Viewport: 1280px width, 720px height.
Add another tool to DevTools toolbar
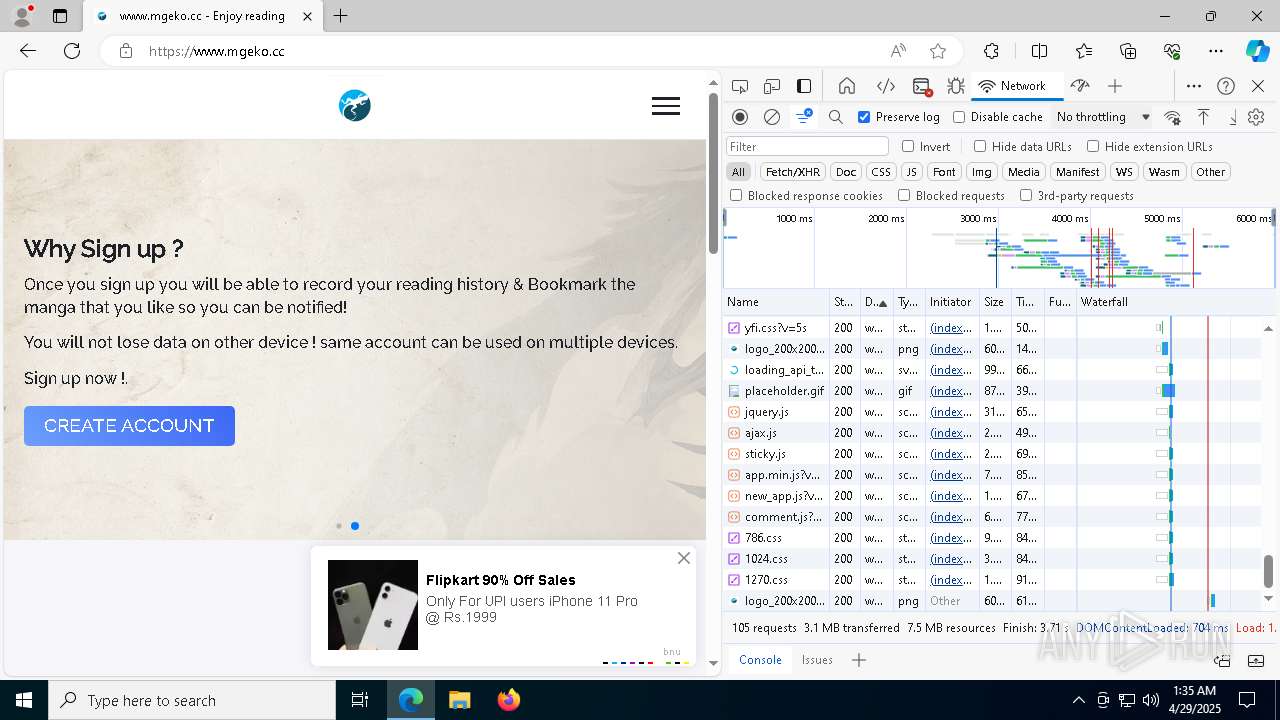pyautogui.click(x=1115, y=86)
